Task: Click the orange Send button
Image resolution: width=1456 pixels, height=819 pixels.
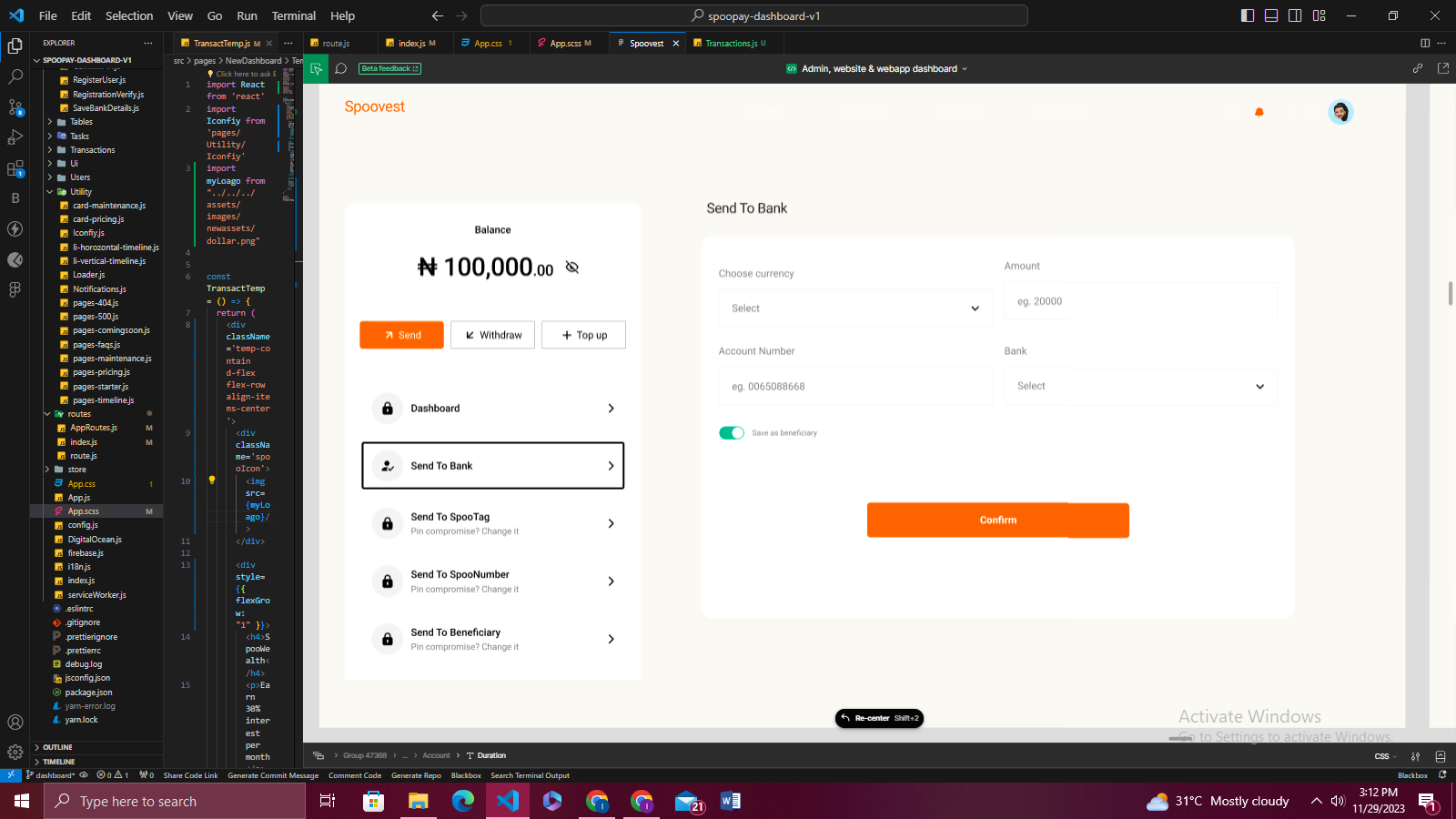Action: click(x=401, y=335)
